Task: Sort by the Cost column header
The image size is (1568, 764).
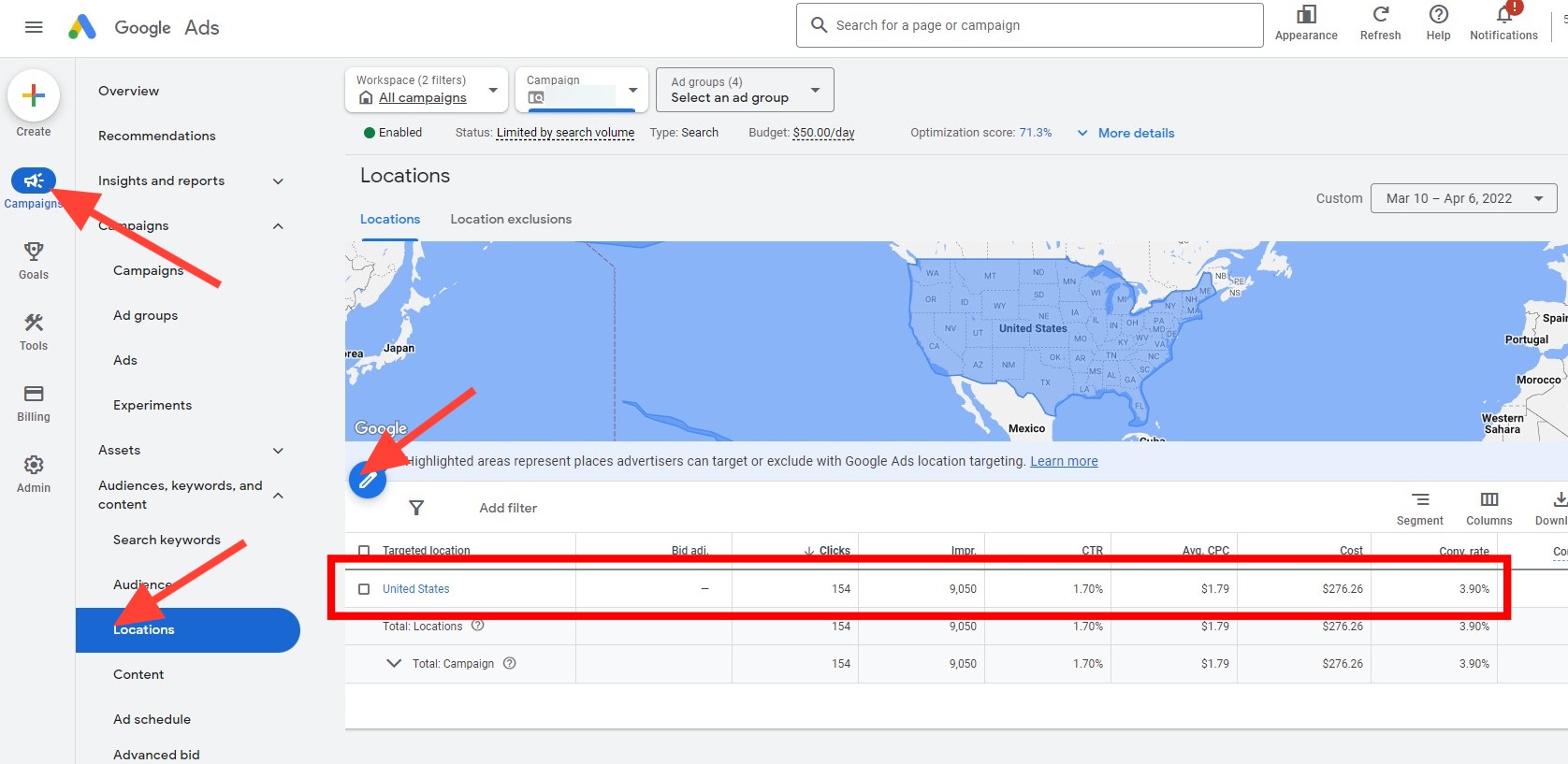Action: click(1351, 551)
